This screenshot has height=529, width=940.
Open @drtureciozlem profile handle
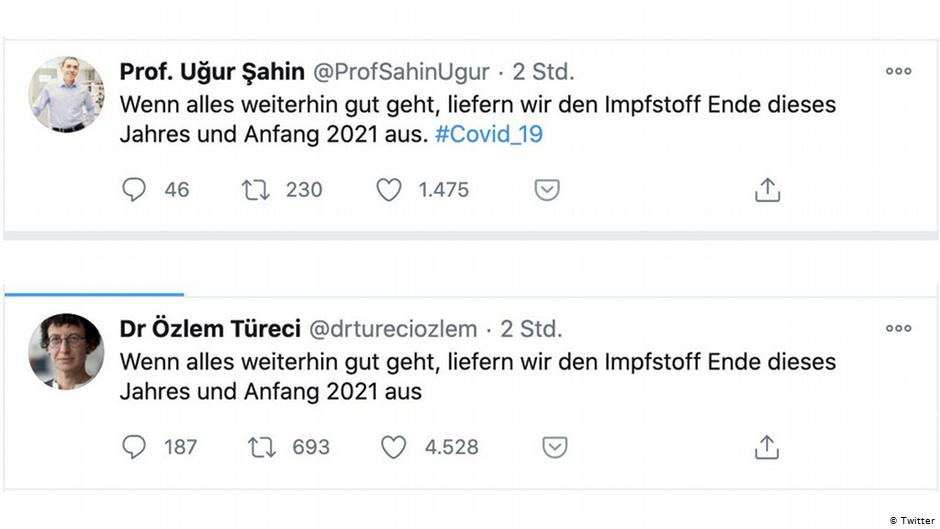pyautogui.click(x=393, y=329)
